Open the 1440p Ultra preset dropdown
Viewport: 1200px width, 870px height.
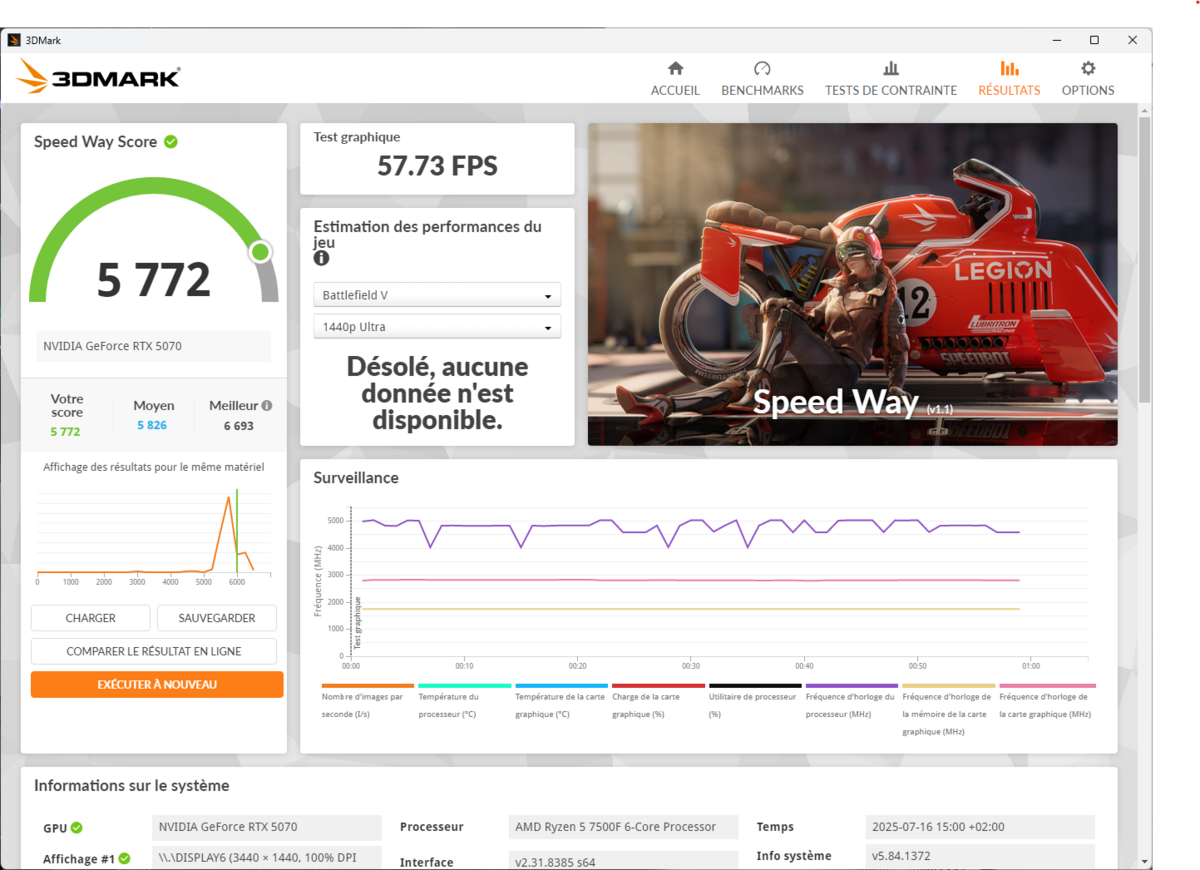tap(437, 327)
